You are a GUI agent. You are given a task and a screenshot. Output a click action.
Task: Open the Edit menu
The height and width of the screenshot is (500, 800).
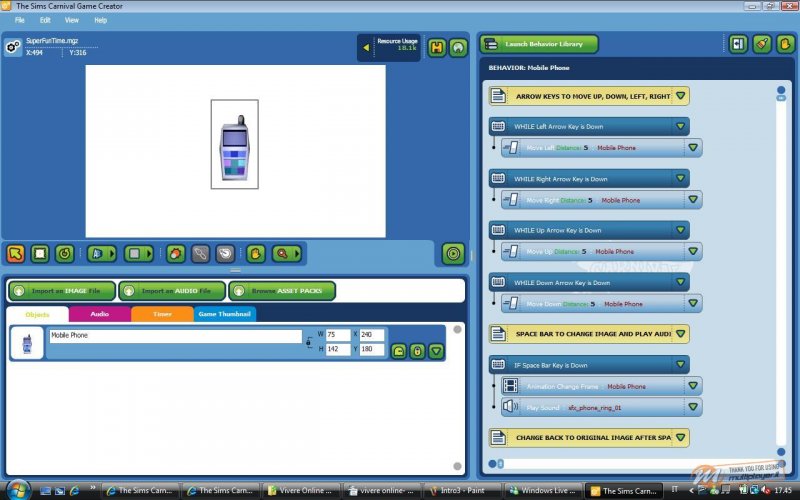pyautogui.click(x=45, y=20)
